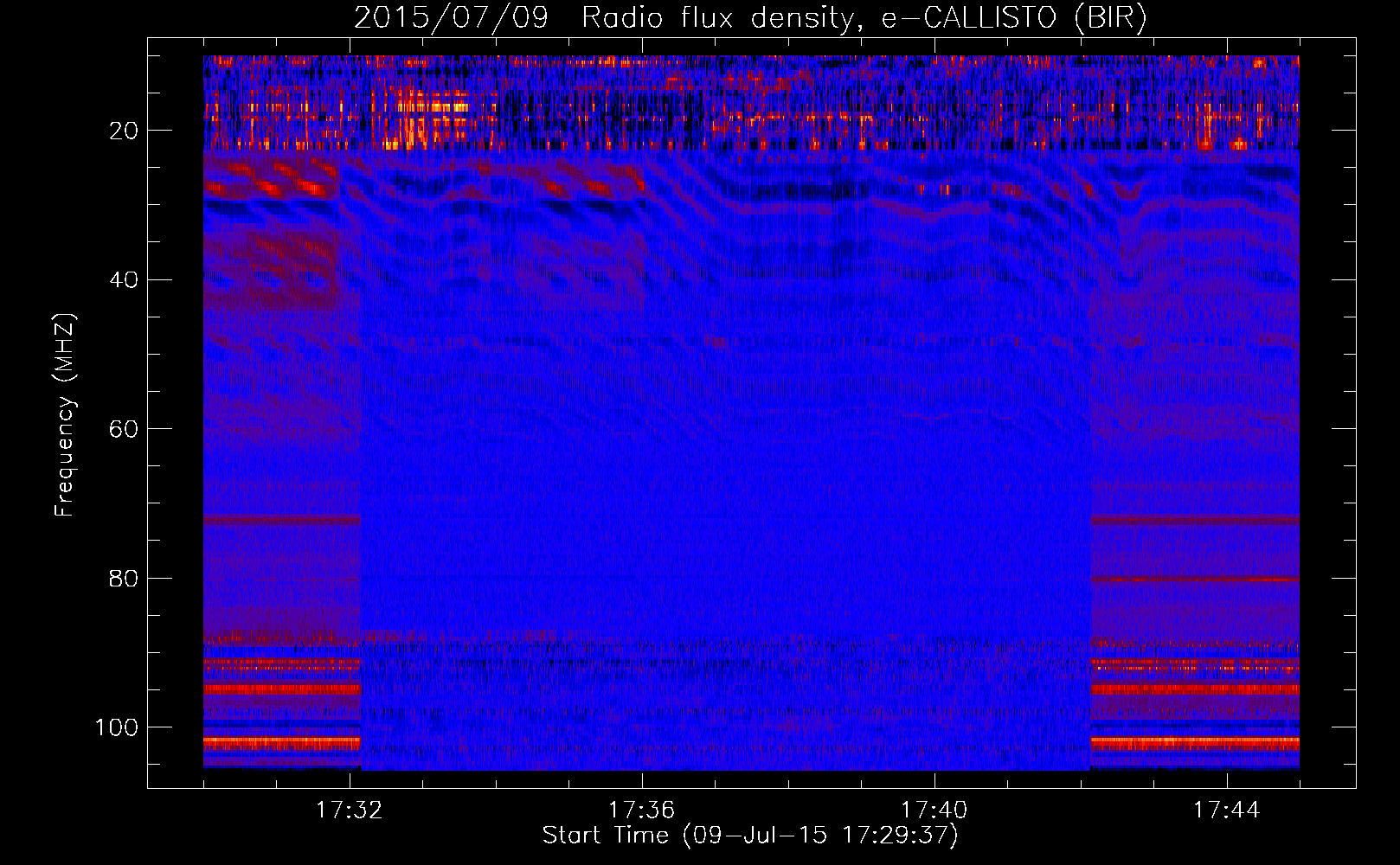
Task: Click the 40 frequency tick label
Action: point(125,280)
